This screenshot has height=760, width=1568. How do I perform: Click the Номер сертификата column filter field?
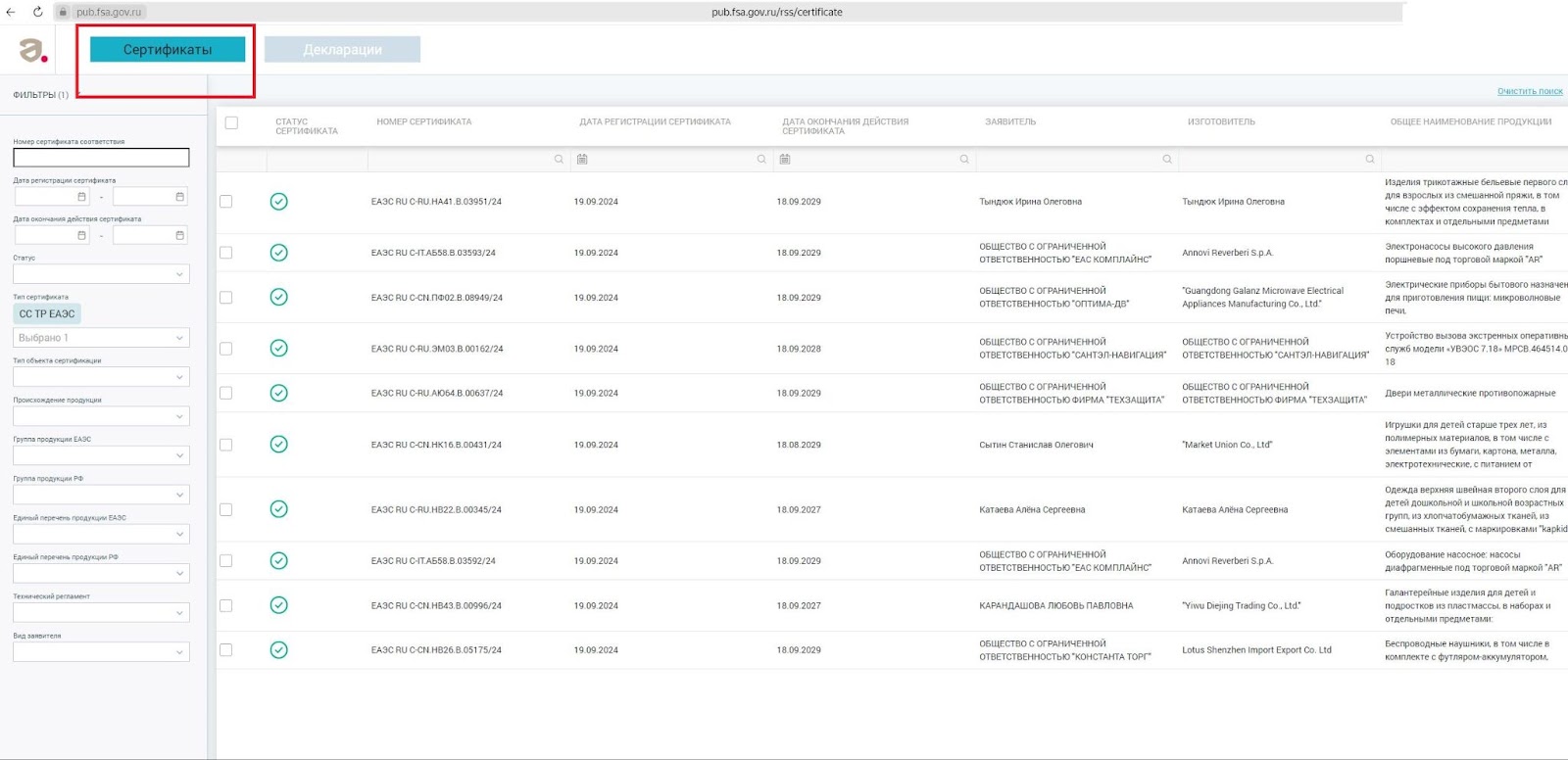pyautogui.click(x=467, y=159)
